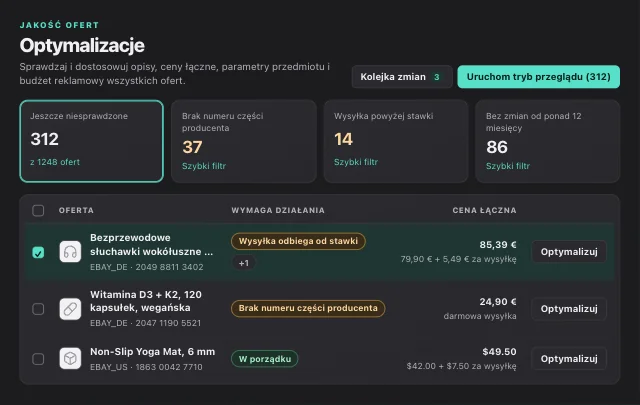Toggle the select-all checkbox in table header
The width and height of the screenshot is (640, 405).
[38, 210]
